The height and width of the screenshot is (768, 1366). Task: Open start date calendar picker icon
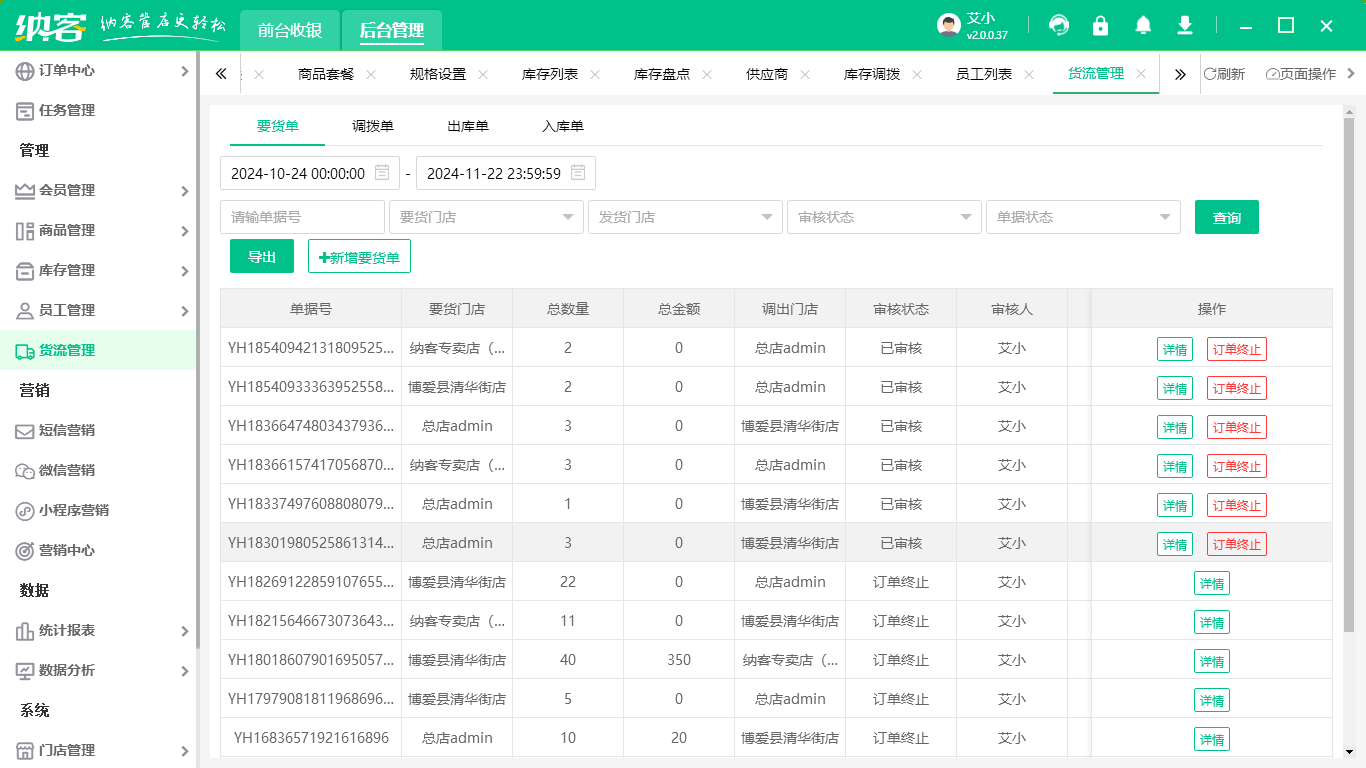(382, 173)
